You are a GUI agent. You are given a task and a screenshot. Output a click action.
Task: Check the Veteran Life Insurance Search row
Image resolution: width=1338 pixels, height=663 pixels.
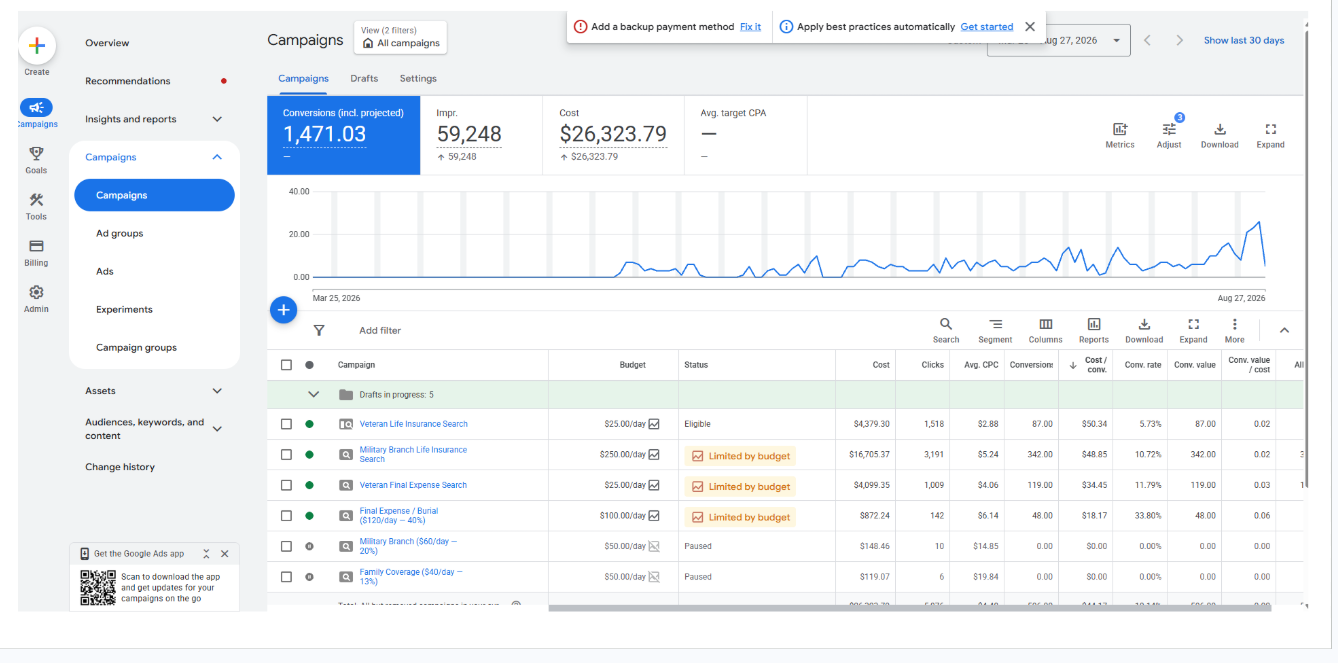[287, 424]
